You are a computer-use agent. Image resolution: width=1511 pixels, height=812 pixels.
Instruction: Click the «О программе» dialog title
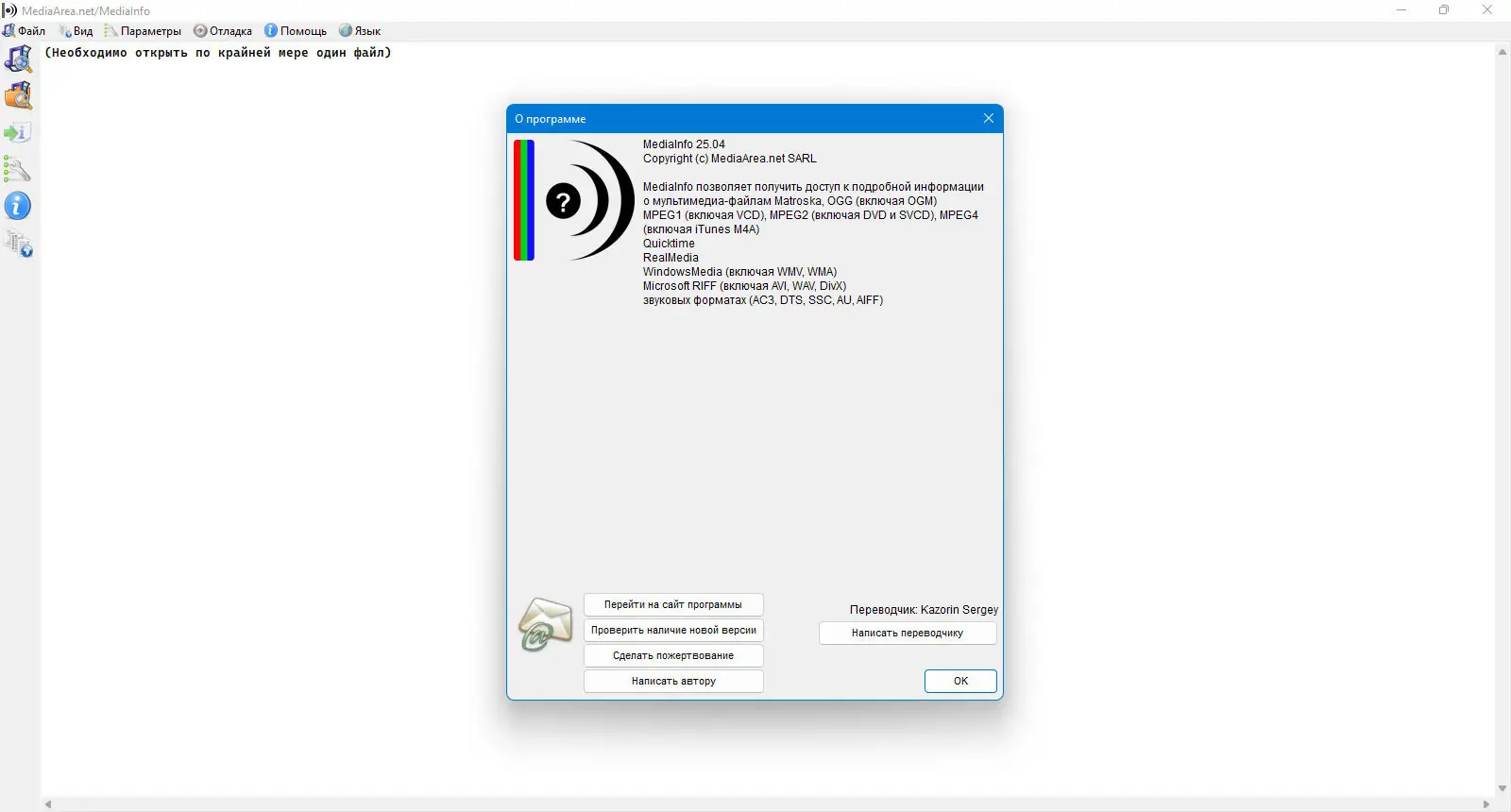[551, 119]
